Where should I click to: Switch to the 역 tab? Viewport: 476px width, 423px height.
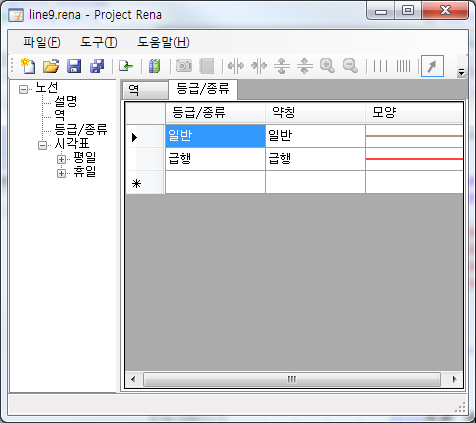tap(145, 90)
